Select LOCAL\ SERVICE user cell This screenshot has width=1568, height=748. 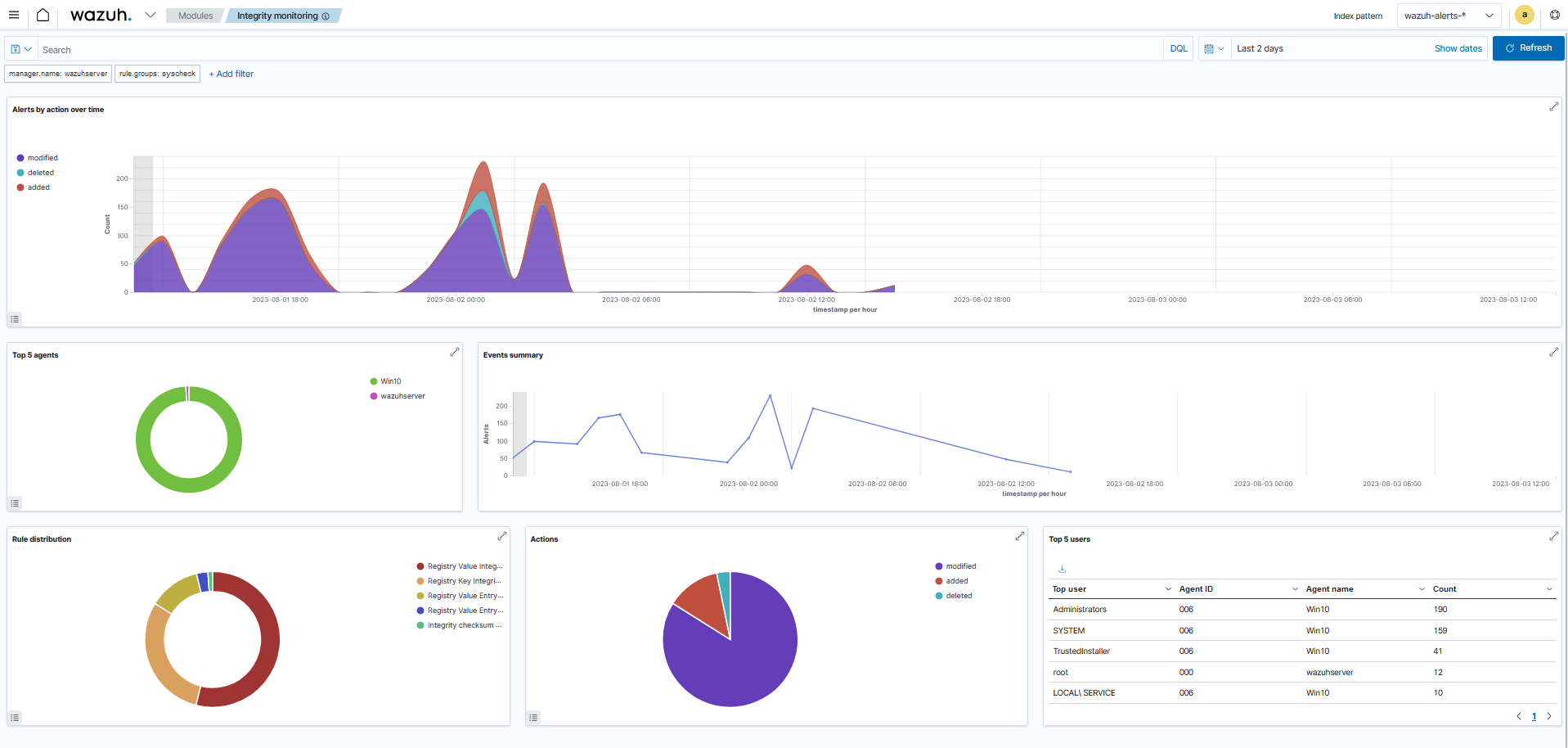coord(1084,693)
